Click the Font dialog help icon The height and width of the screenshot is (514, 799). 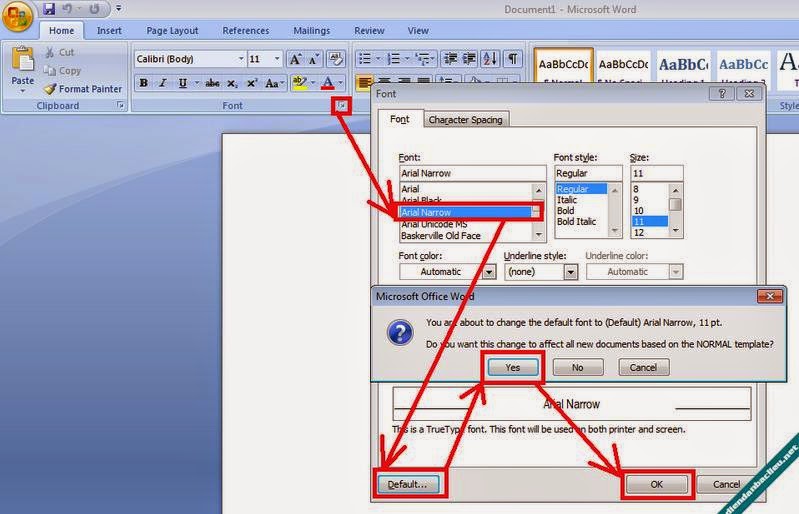tap(722, 94)
